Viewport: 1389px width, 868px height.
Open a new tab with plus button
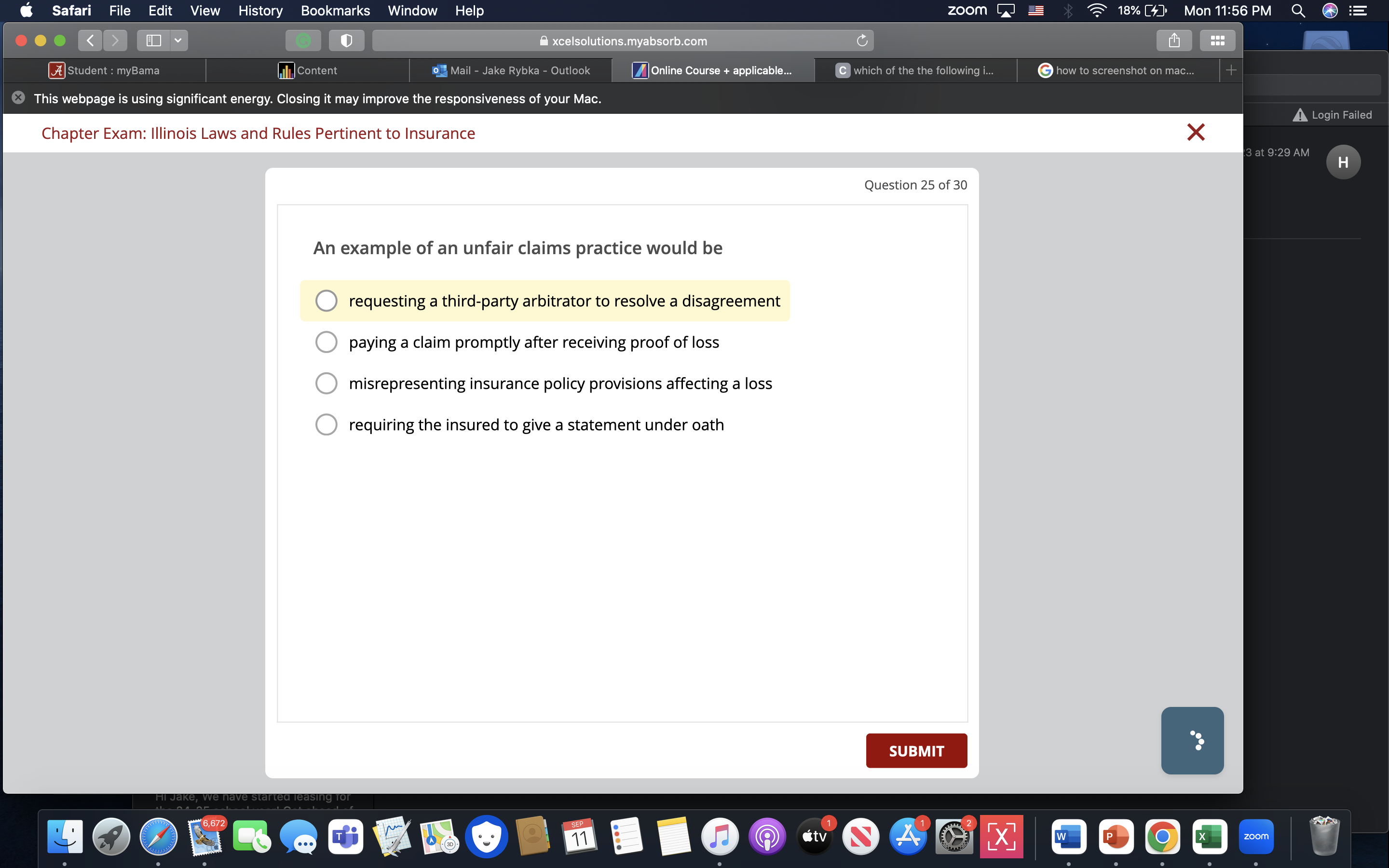1231,70
